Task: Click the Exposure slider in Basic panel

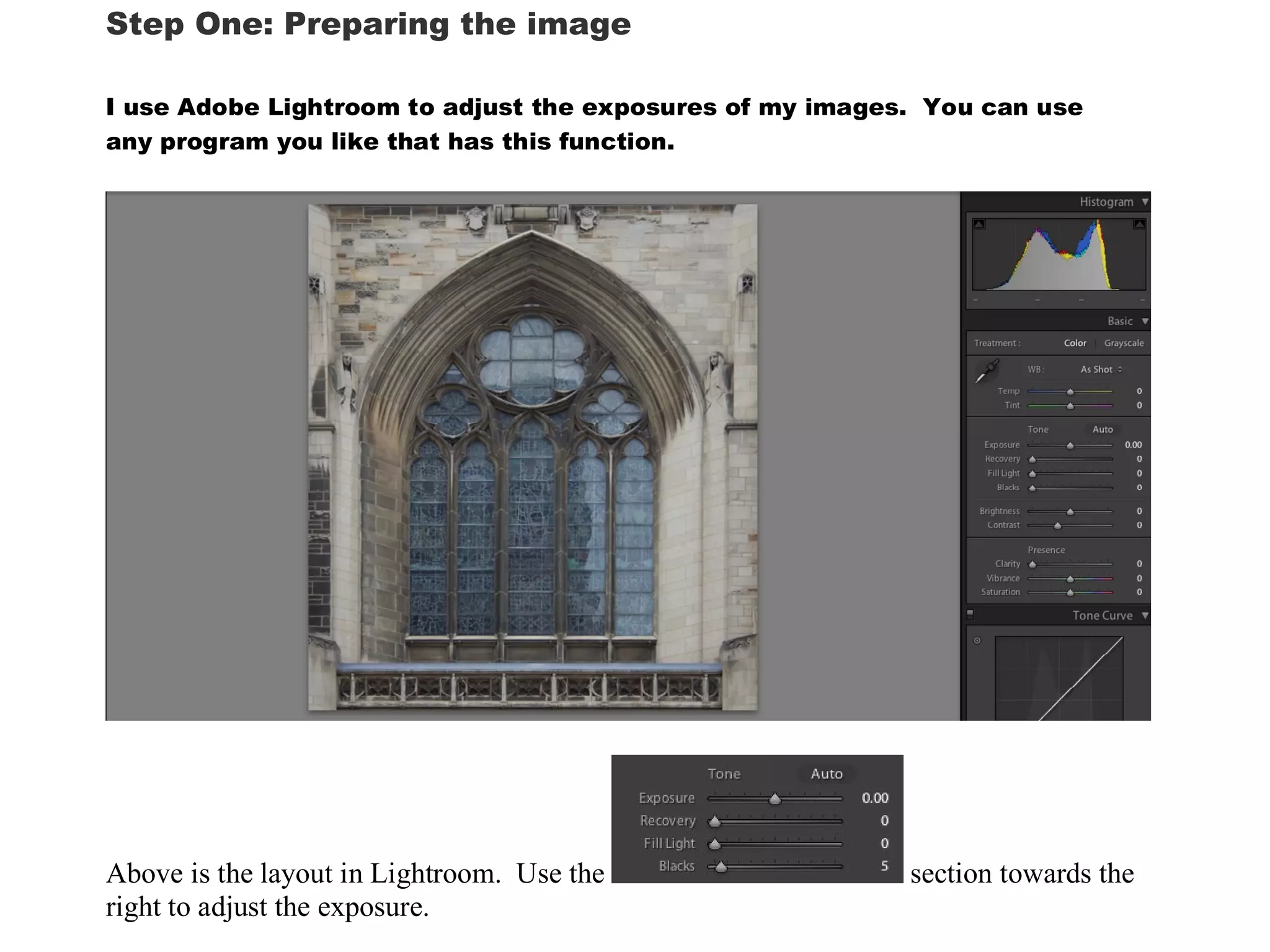Action: (x=1070, y=445)
